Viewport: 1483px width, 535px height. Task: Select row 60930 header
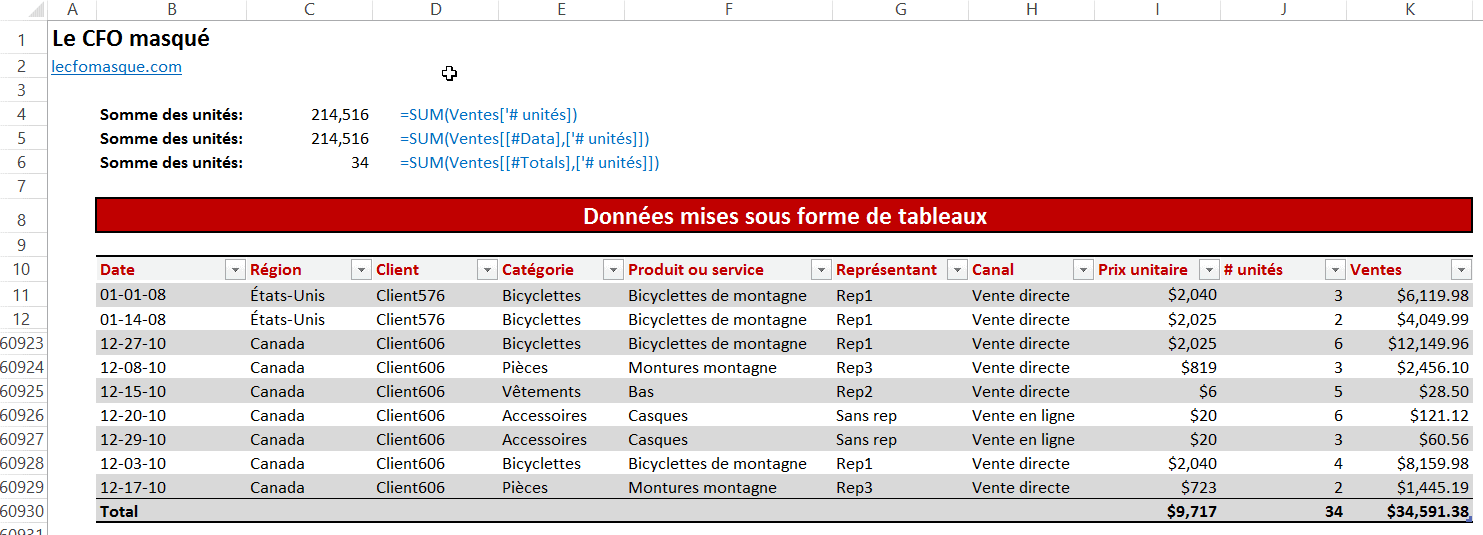pos(22,511)
